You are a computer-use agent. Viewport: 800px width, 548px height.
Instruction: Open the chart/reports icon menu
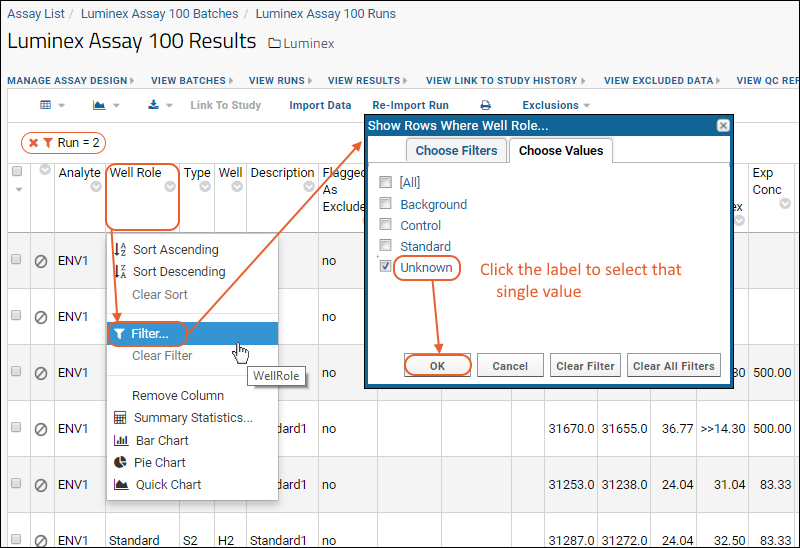point(100,105)
